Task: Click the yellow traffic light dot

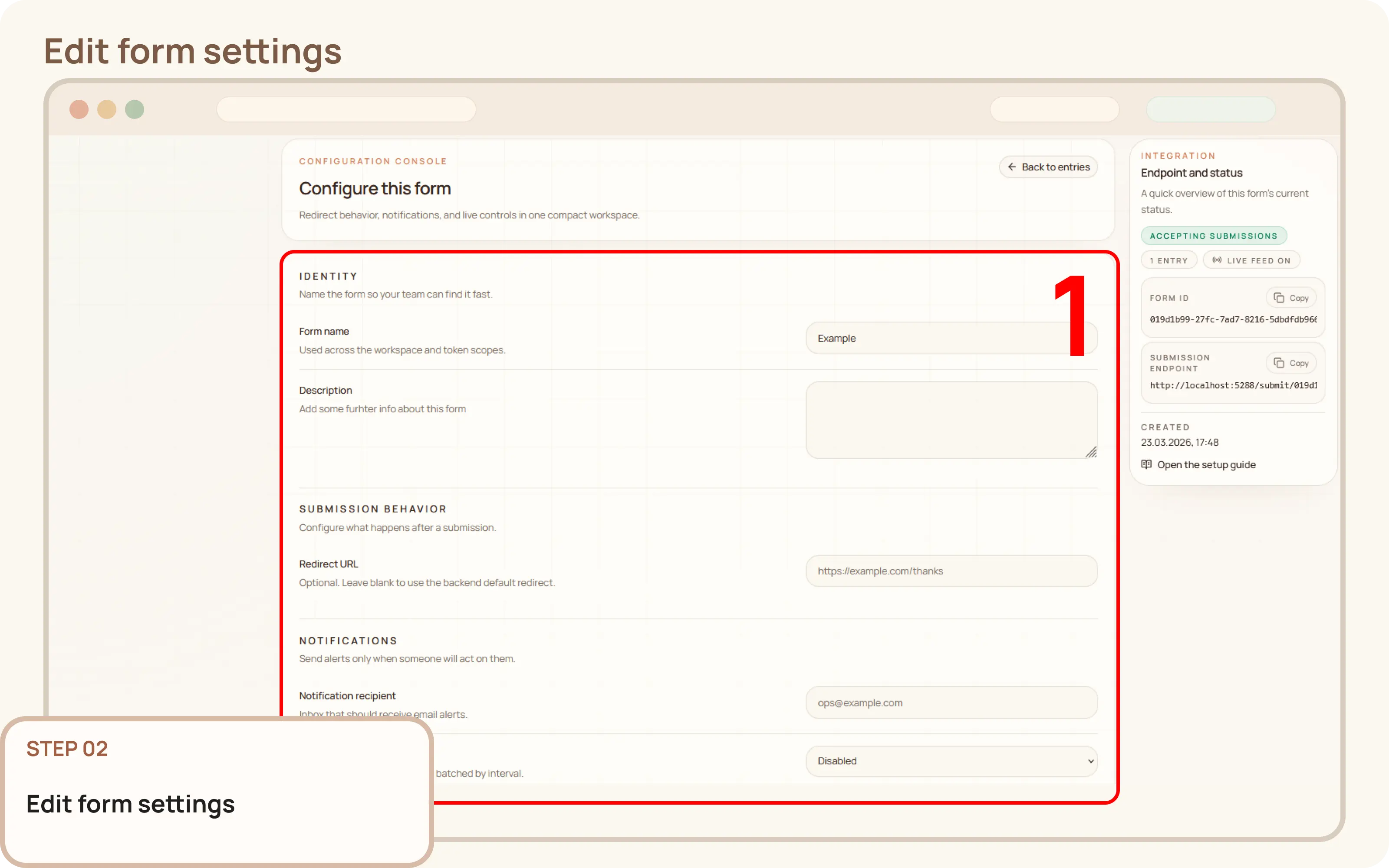Action: click(107, 109)
